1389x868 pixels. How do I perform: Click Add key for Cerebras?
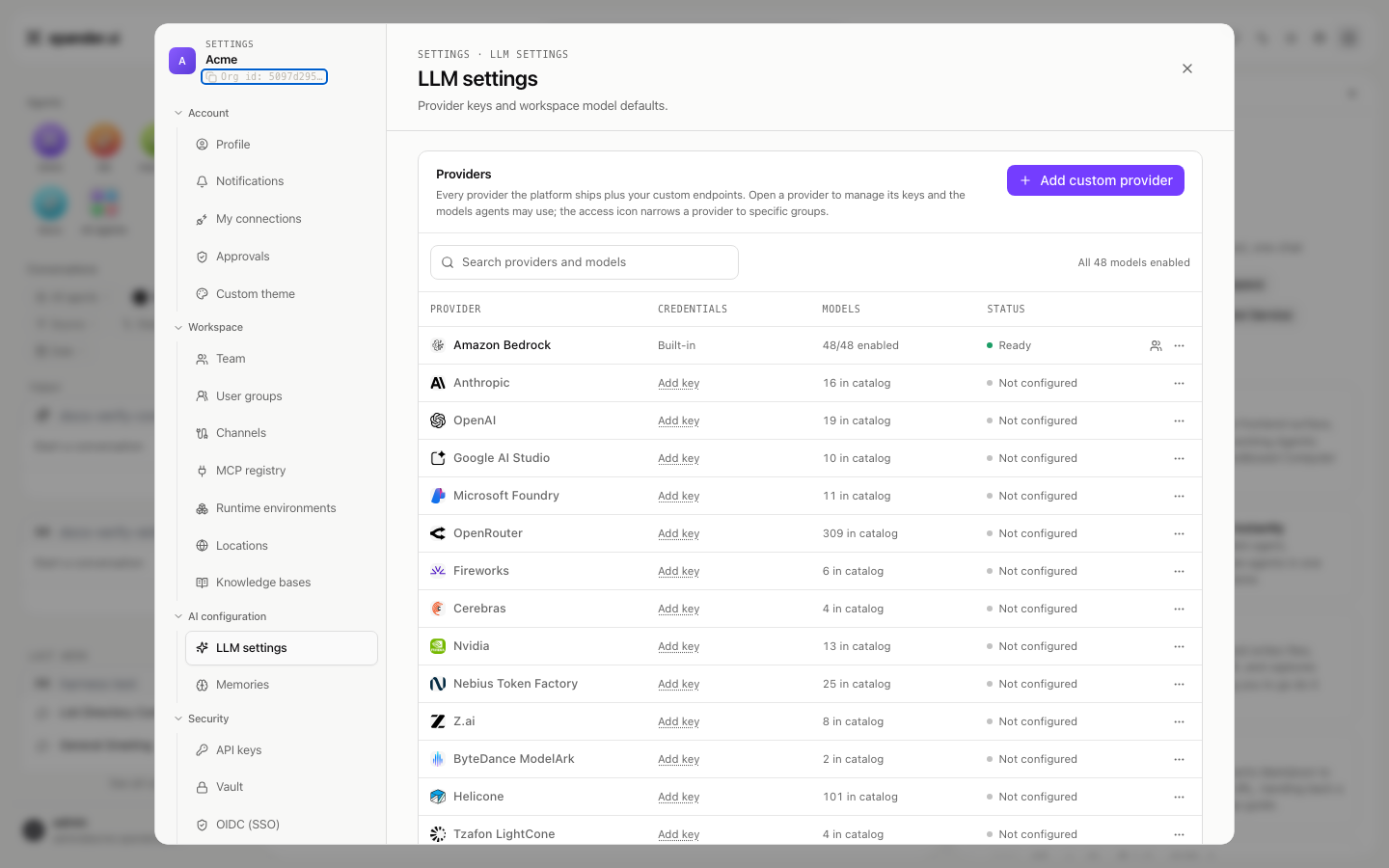click(679, 609)
